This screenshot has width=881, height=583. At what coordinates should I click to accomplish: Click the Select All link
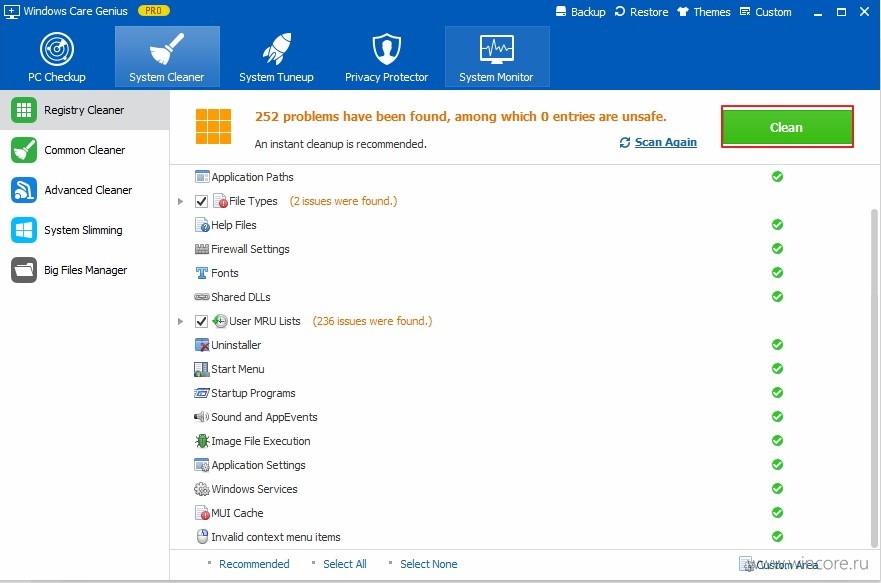(344, 564)
